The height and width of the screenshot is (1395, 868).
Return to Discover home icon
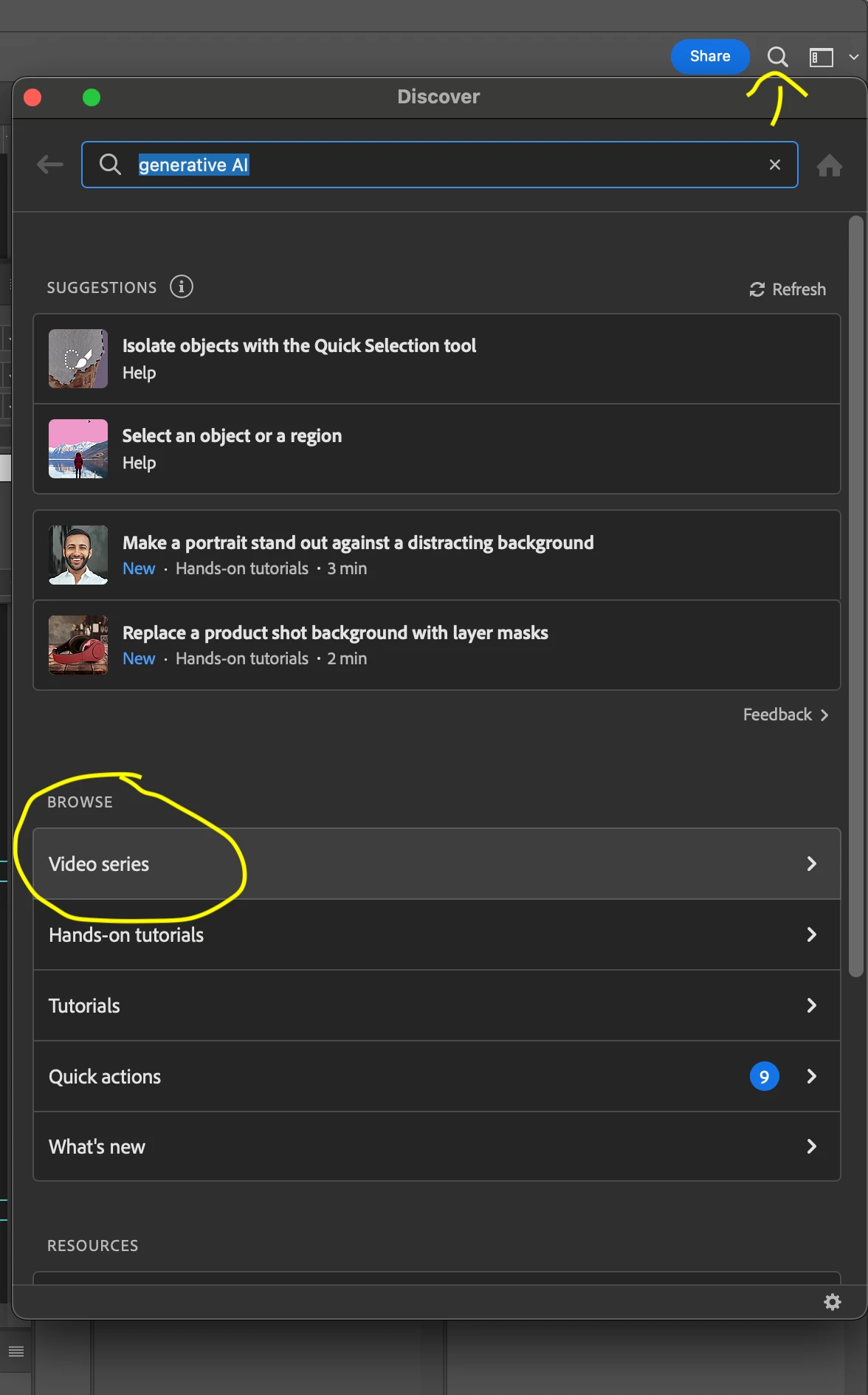pyautogui.click(x=830, y=165)
